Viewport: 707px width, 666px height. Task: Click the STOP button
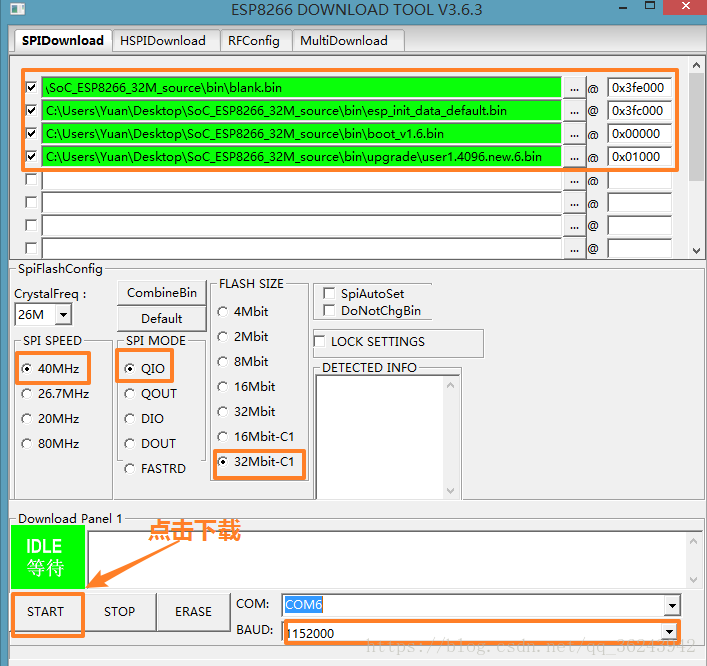point(119,612)
